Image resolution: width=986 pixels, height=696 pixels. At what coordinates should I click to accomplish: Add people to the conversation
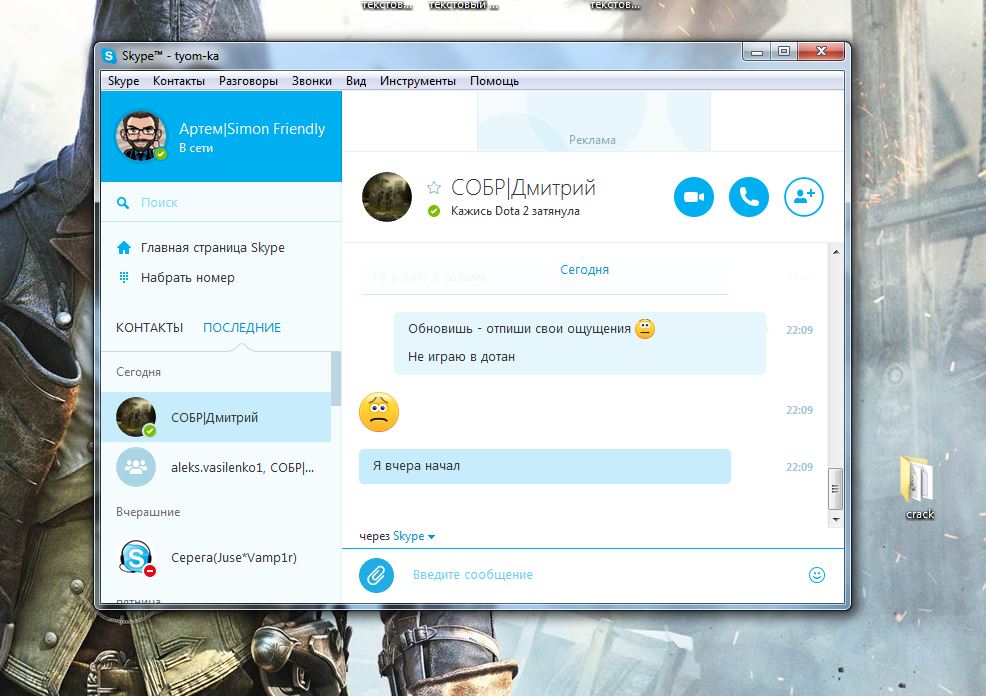(x=804, y=197)
